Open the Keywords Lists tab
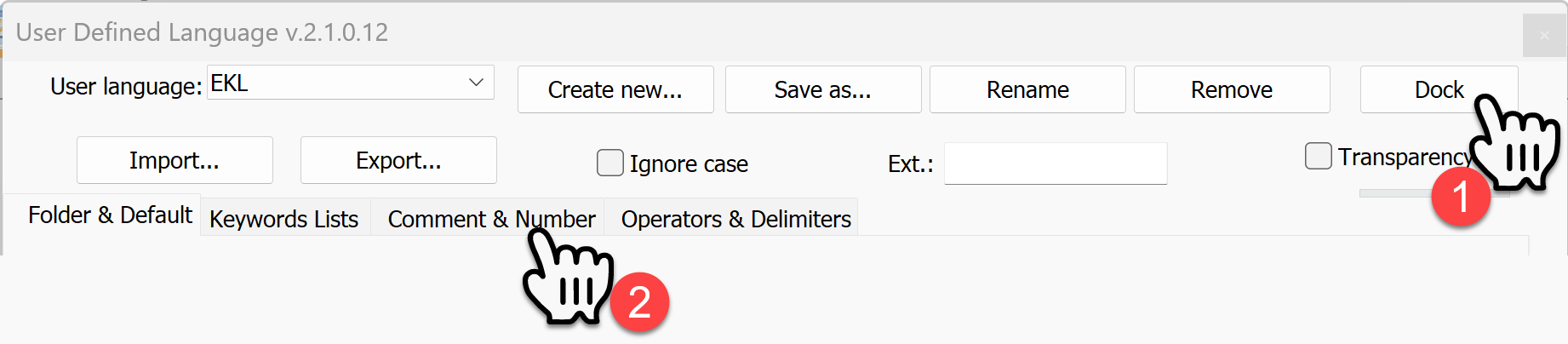Image resolution: width=1568 pixels, height=344 pixels. (284, 219)
